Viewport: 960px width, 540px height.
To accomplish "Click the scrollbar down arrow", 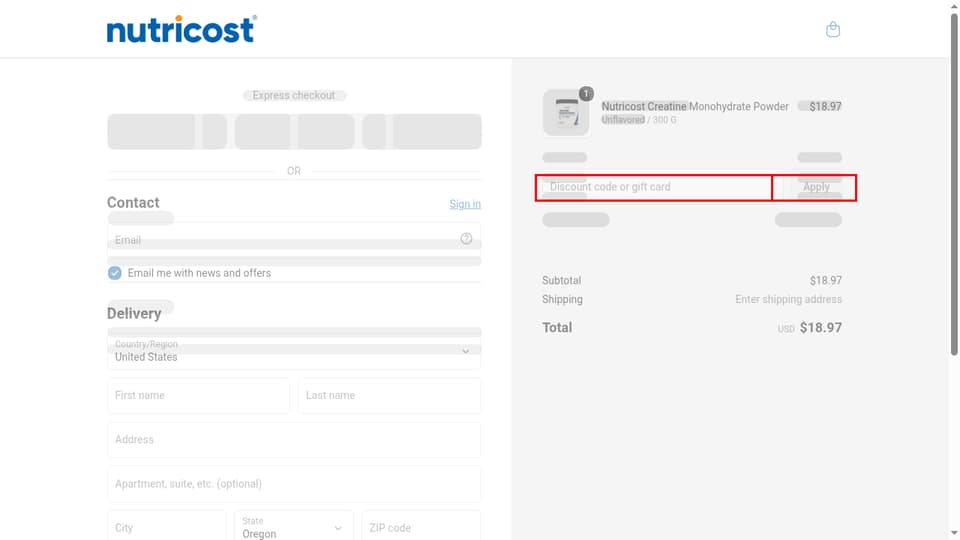I will tap(954, 534).
